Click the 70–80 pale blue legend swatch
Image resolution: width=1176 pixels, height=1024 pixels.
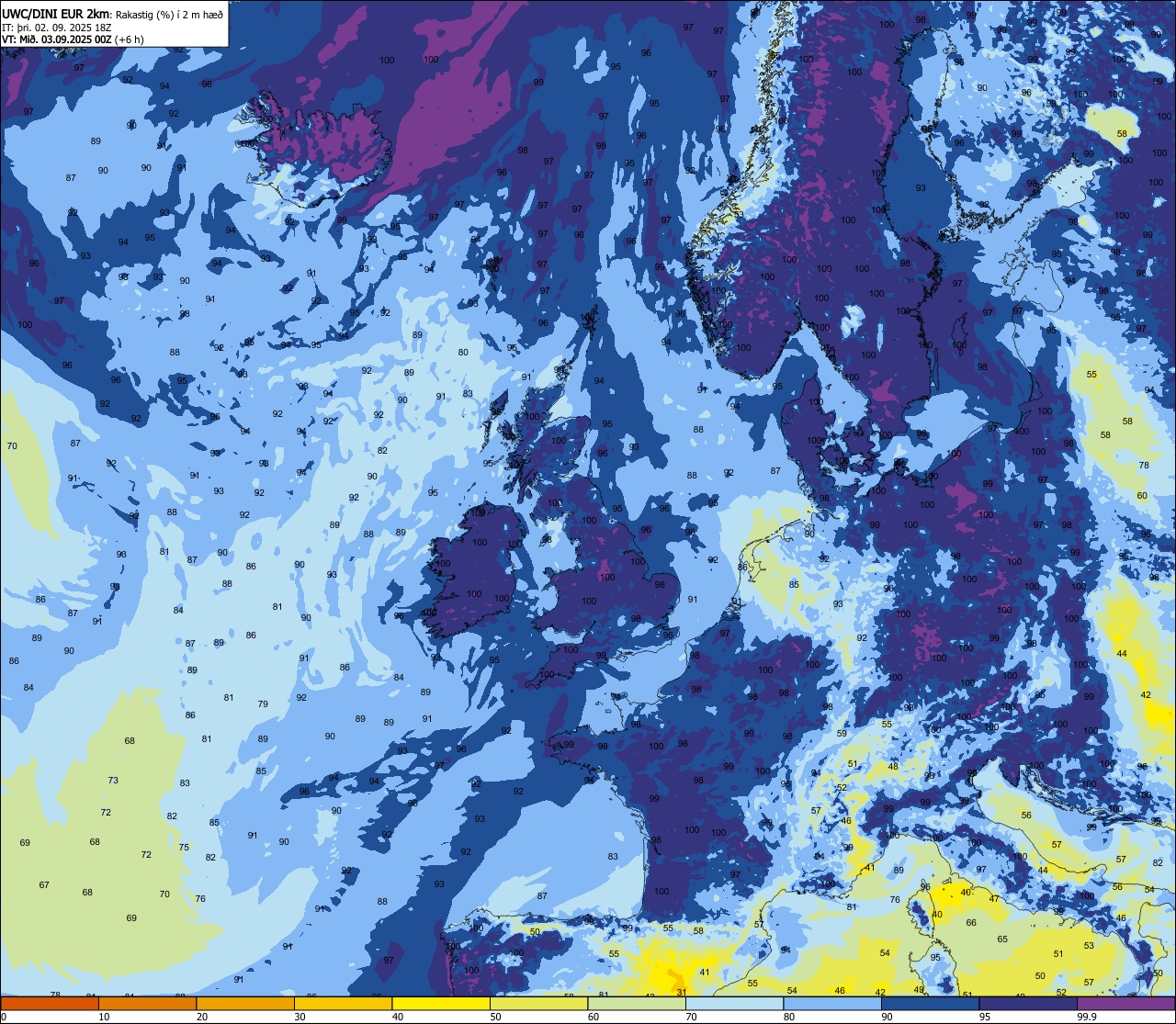coord(734,1003)
